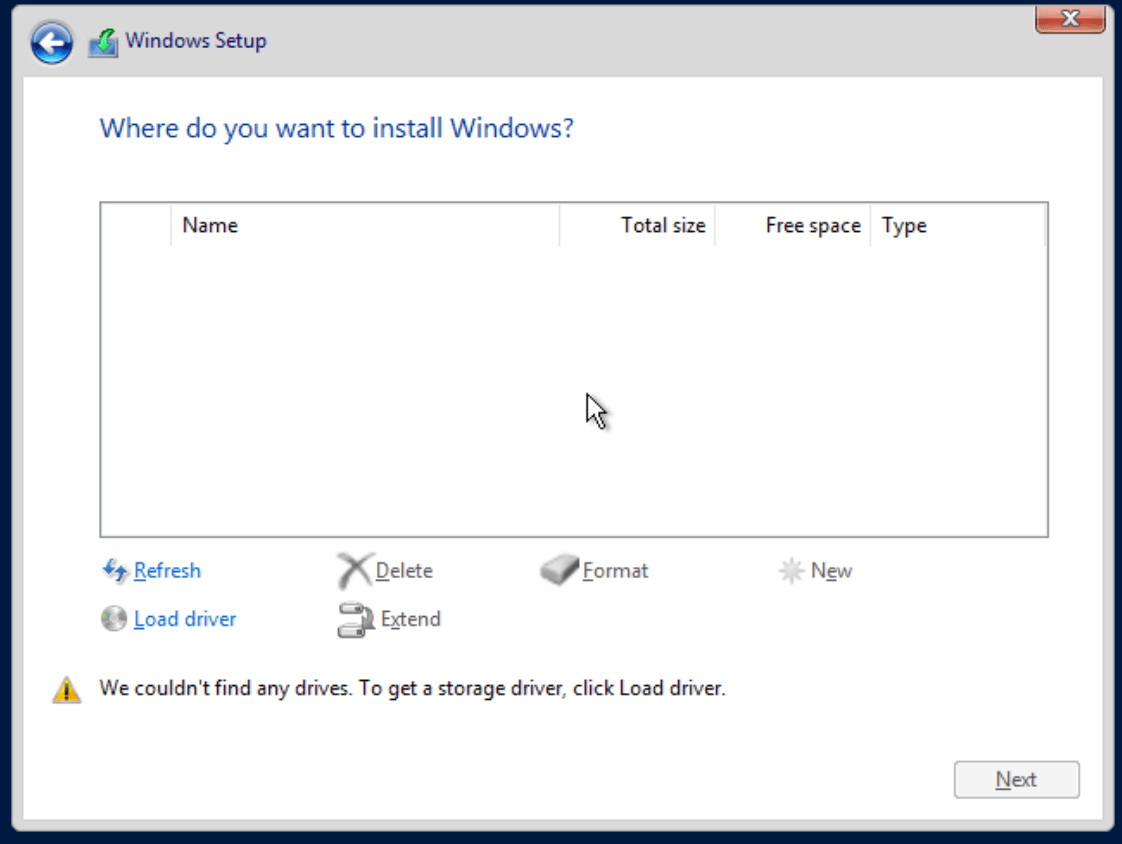Click the Delete link text
The height and width of the screenshot is (844, 1122).
[406, 570]
